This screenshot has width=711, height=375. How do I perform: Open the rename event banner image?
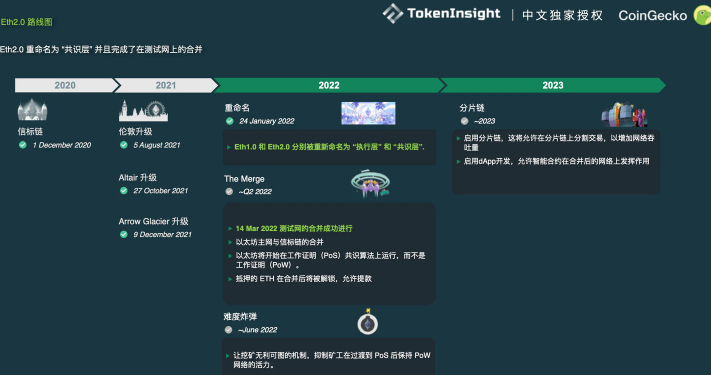click(368, 113)
